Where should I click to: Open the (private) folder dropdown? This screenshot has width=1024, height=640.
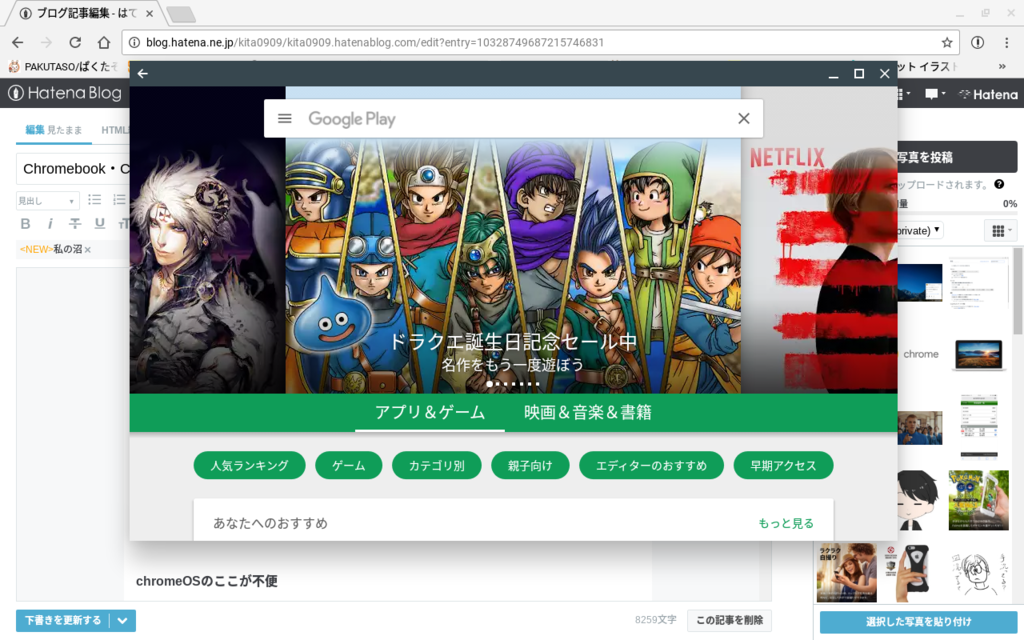click(x=920, y=231)
